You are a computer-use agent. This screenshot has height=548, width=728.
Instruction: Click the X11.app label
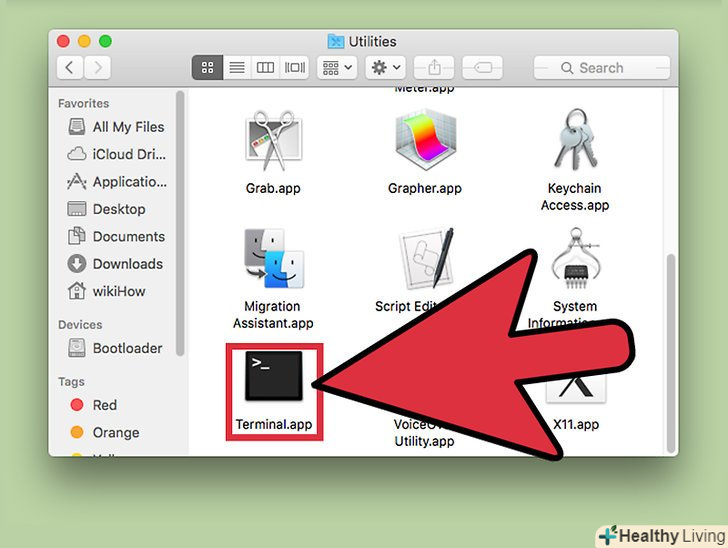tap(576, 424)
